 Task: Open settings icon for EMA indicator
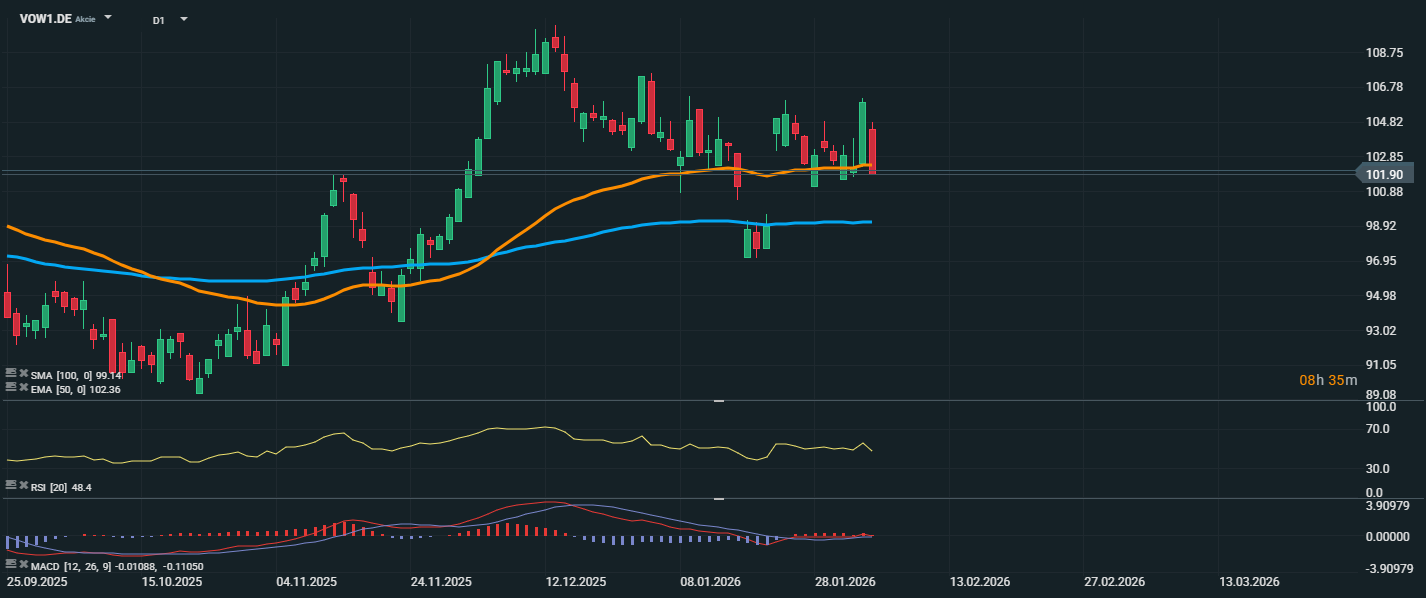(x=11, y=389)
